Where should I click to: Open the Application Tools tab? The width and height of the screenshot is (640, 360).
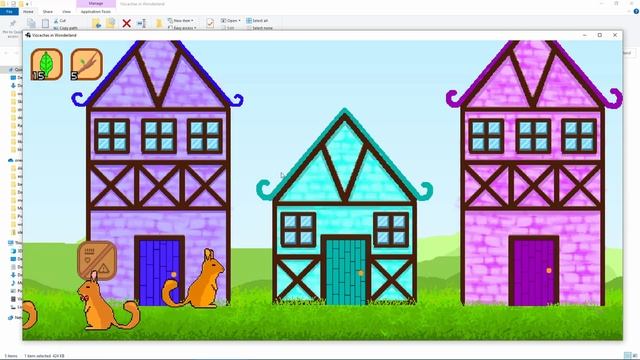96,12
